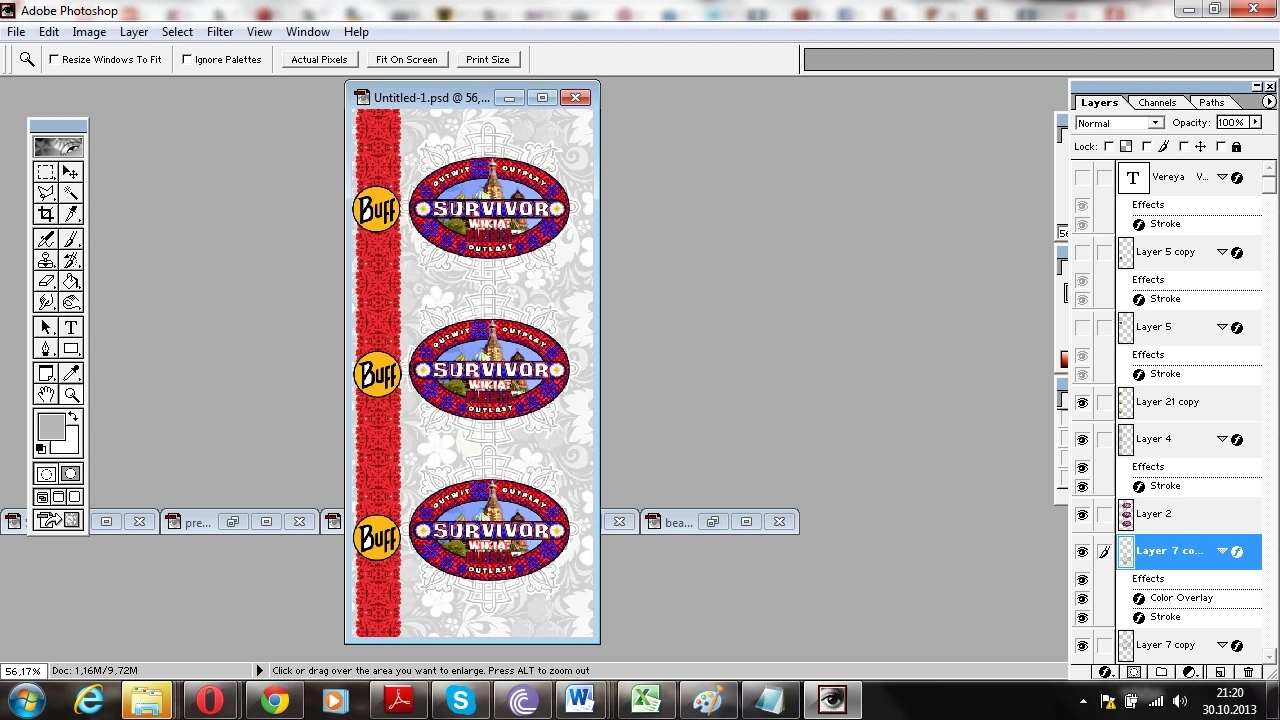Select the Hand tool
Image resolution: width=1280 pixels, height=720 pixels.
46,394
